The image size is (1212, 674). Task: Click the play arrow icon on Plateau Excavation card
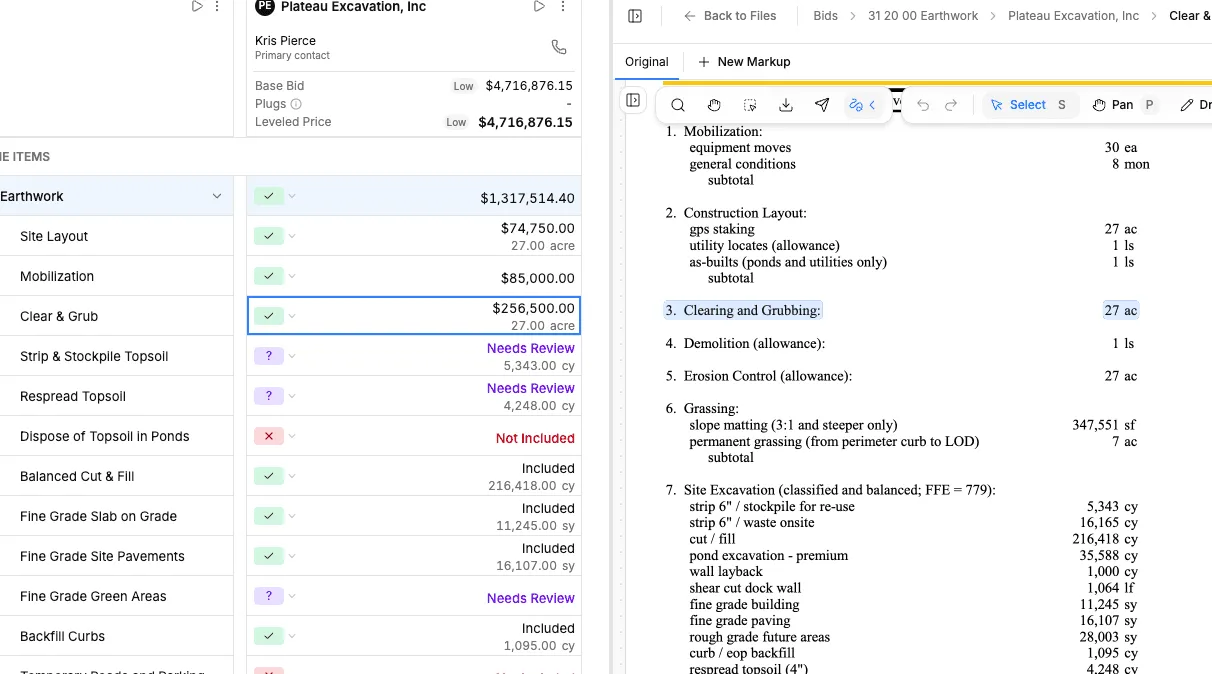(539, 7)
